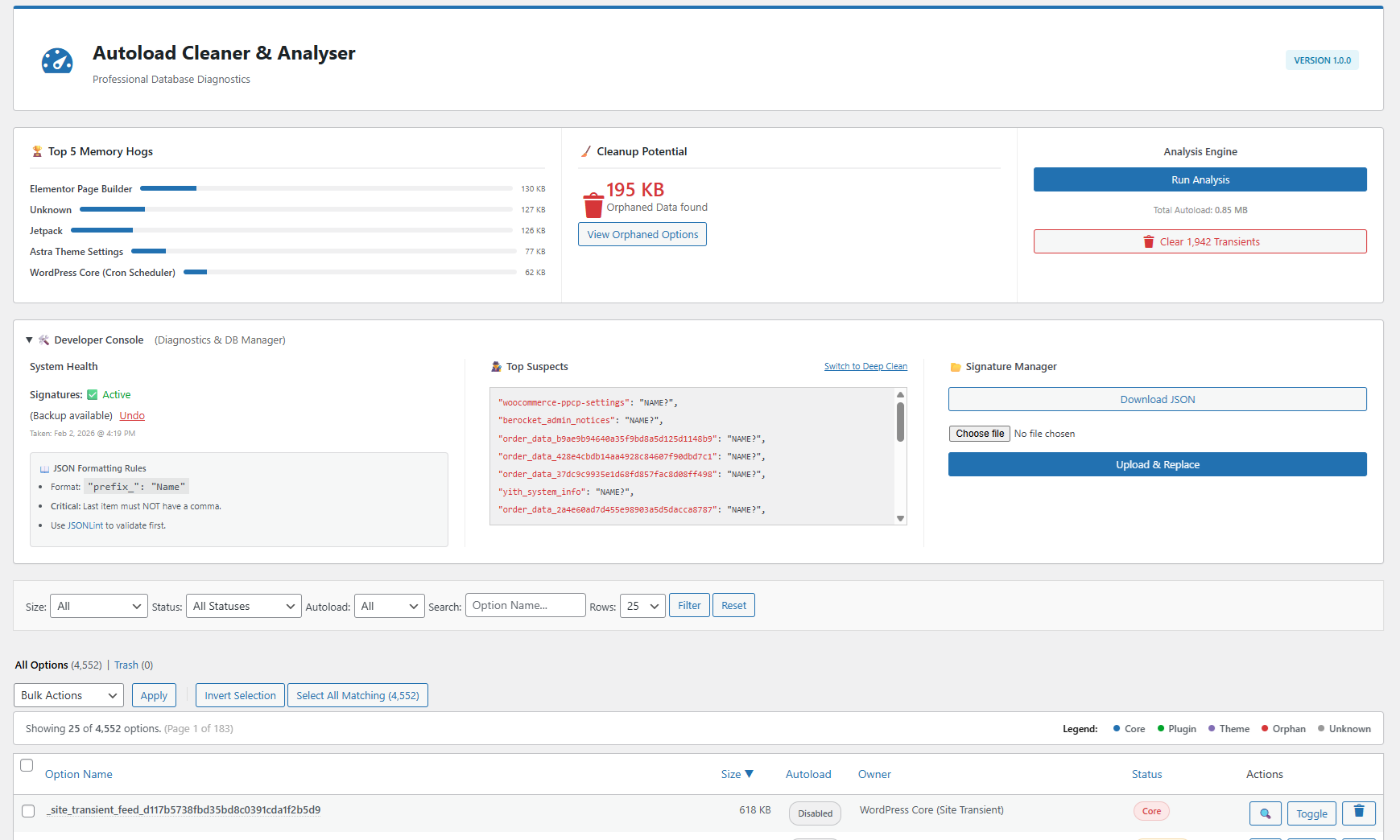Select the All Options tab
1400x840 pixels.
42,665
